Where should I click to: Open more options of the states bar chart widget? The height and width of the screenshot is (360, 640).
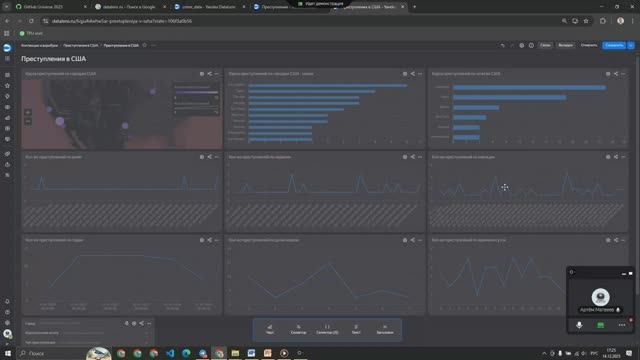623,74
